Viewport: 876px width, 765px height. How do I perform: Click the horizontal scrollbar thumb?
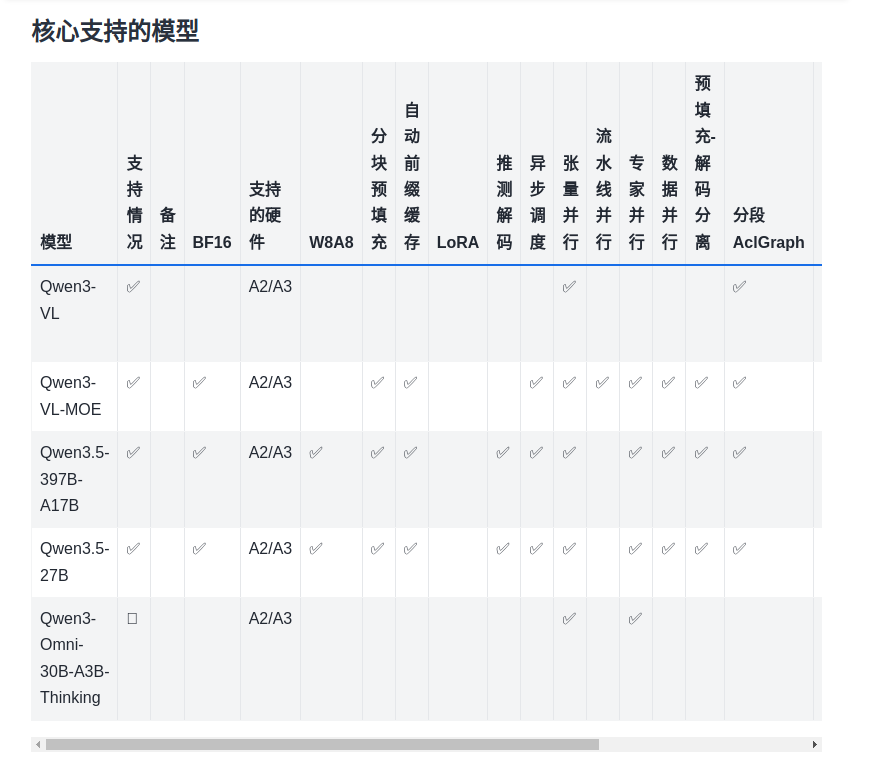coord(322,744)
